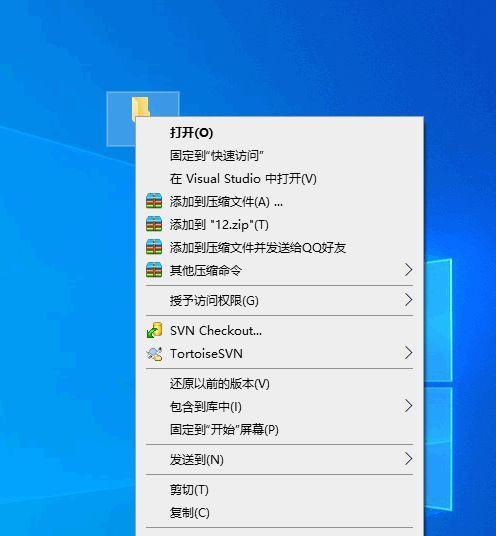Click the archive icon beside 添加到压缩文件并发送给QQ好友
This screenshot has width=496, height=536.
pos(154,247)
